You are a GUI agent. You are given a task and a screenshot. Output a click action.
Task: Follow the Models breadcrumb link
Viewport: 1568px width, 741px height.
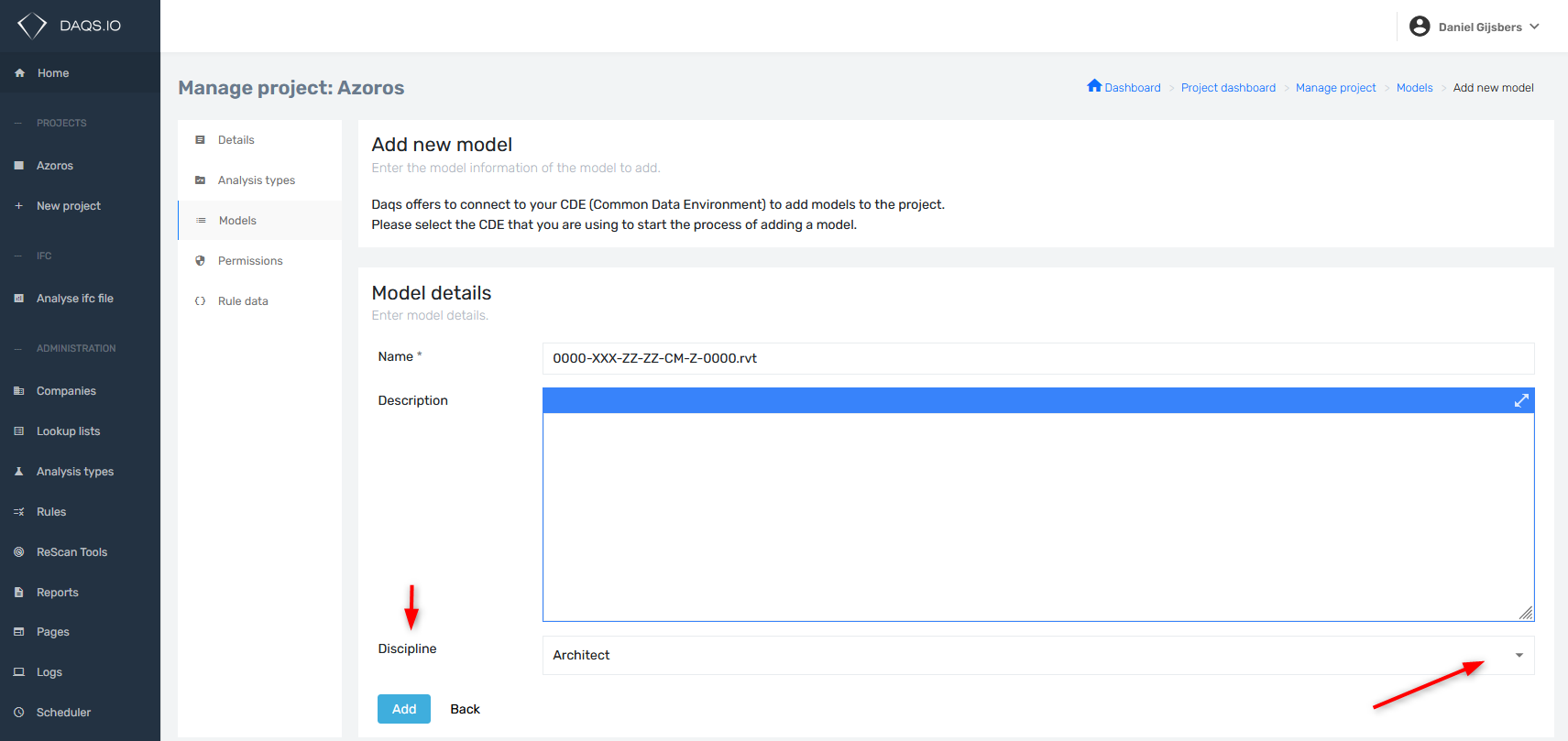pos(1415,88)
